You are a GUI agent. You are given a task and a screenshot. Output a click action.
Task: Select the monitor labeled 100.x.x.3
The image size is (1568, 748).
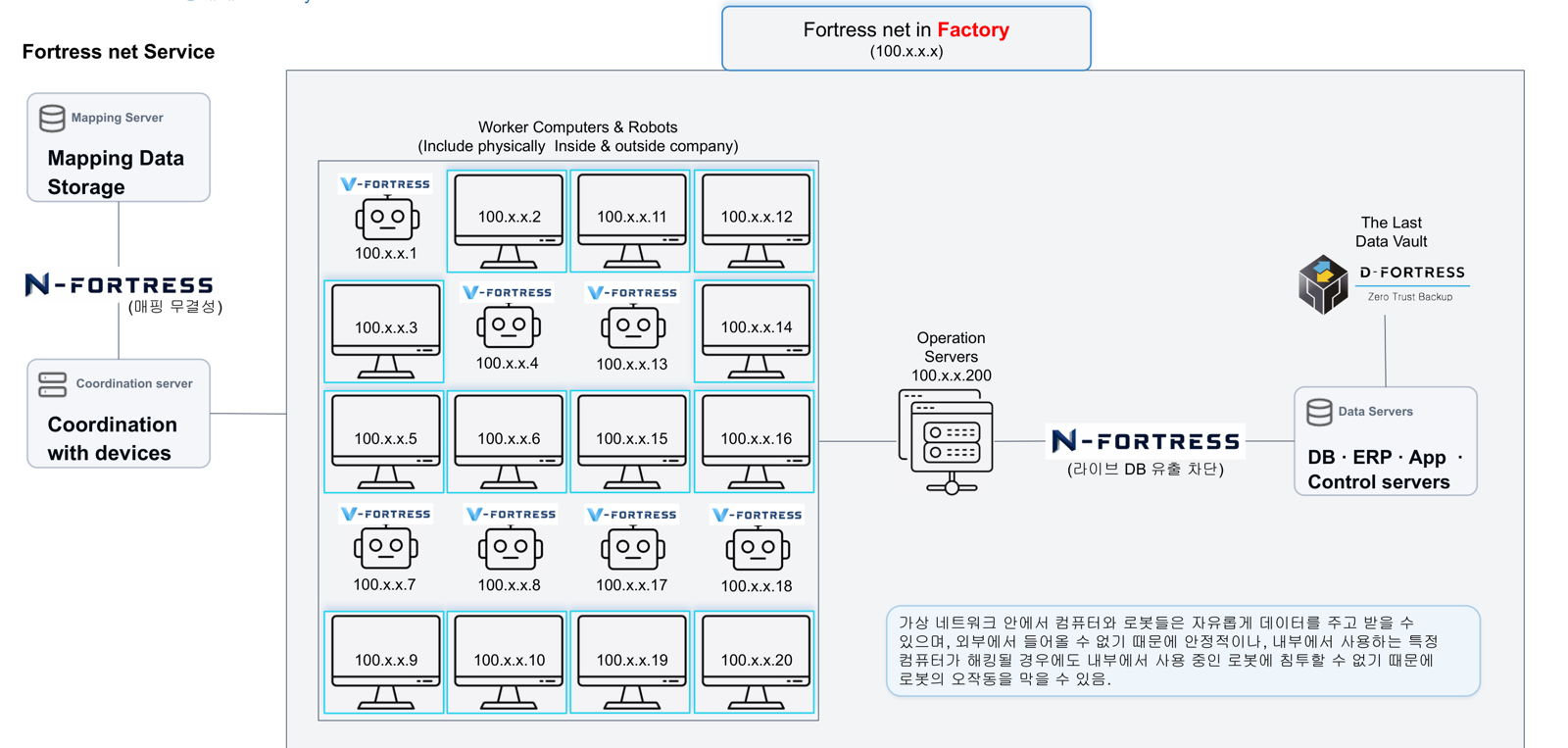click(x=385, y=331)
